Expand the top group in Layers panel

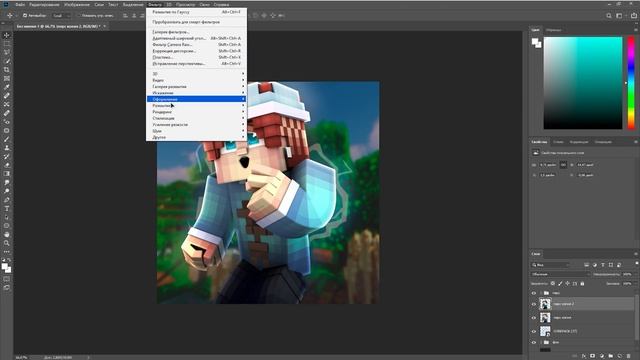tap(541, 293)
